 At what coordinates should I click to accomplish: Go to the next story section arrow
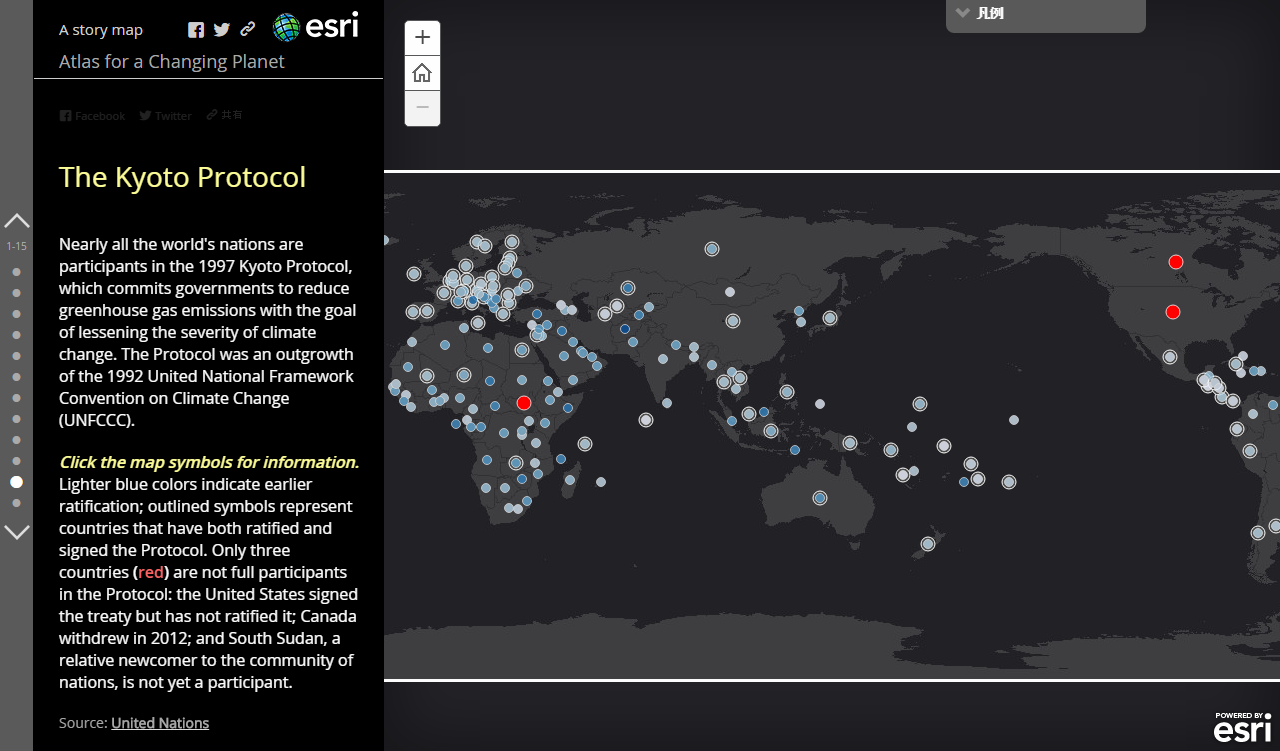pos(17,532)
